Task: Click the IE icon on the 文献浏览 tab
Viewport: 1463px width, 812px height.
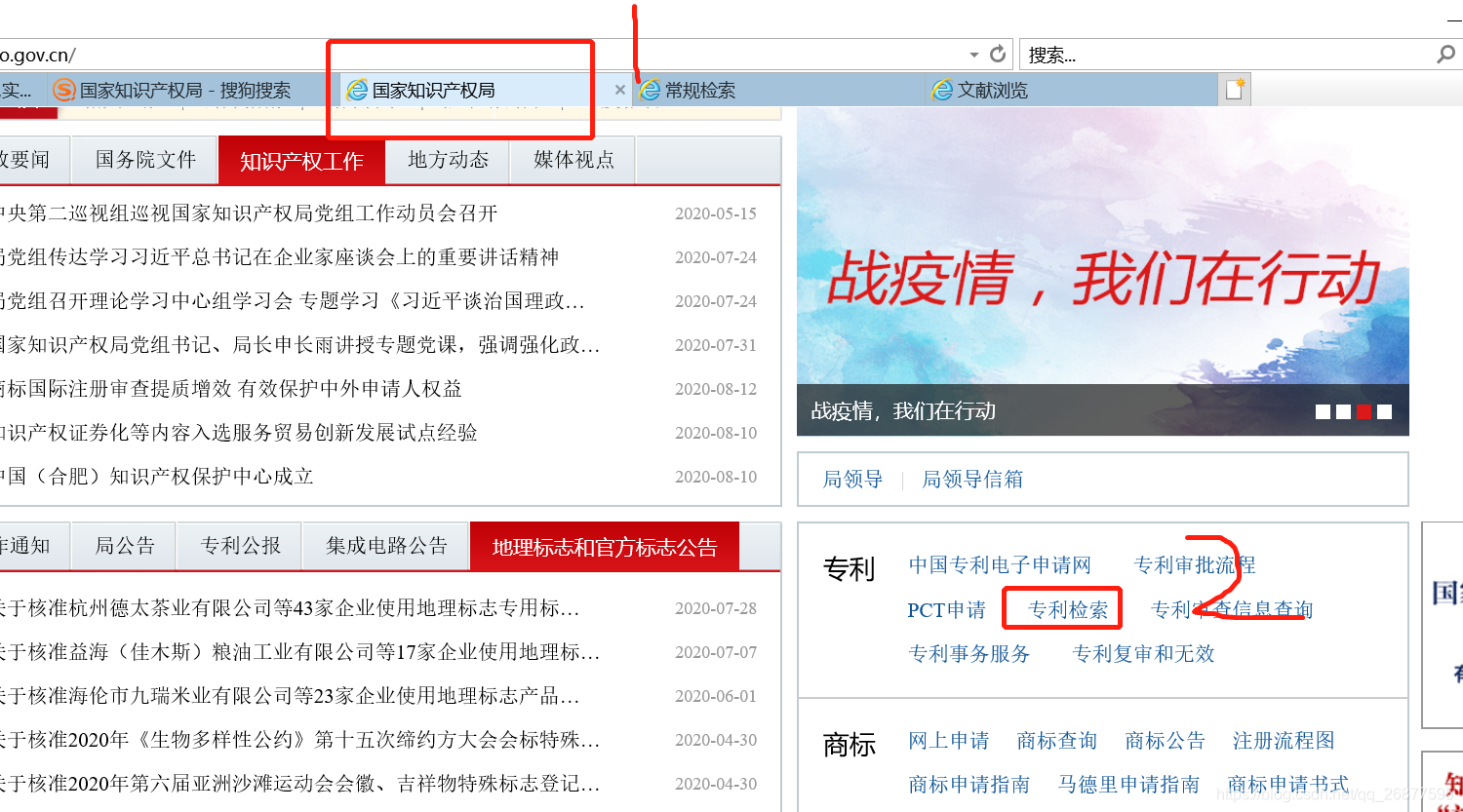Action: point(942,91)
